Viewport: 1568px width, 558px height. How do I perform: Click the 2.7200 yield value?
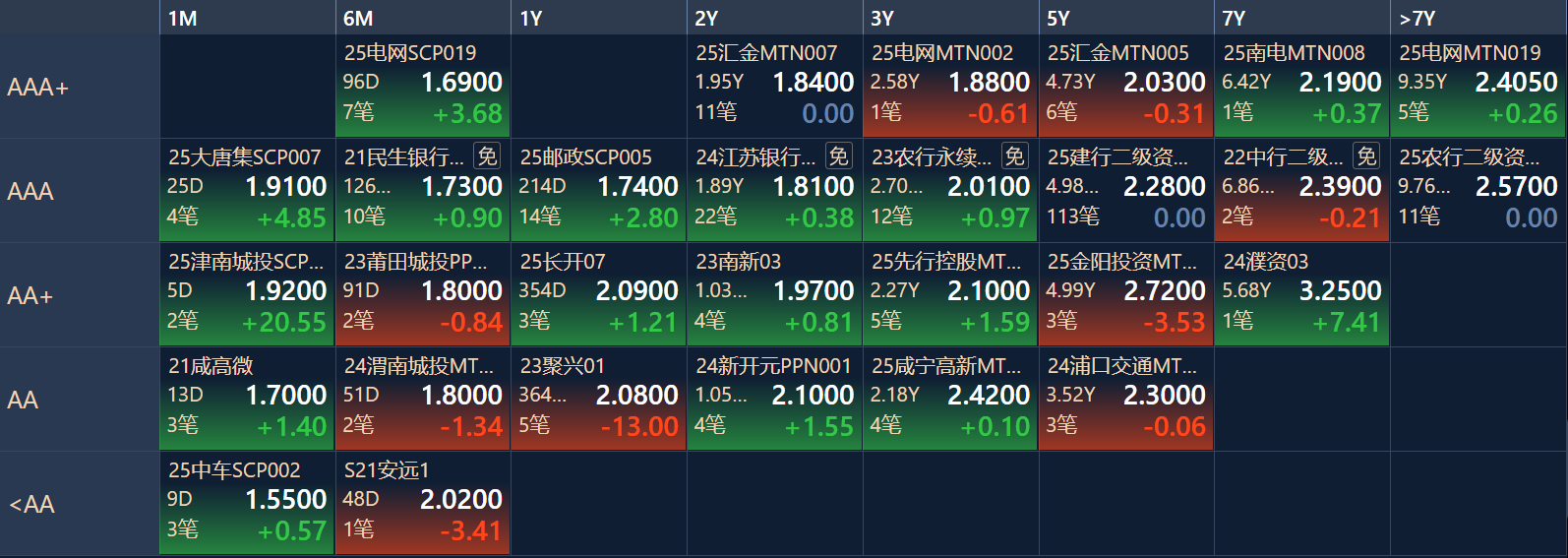(1164, 291)
